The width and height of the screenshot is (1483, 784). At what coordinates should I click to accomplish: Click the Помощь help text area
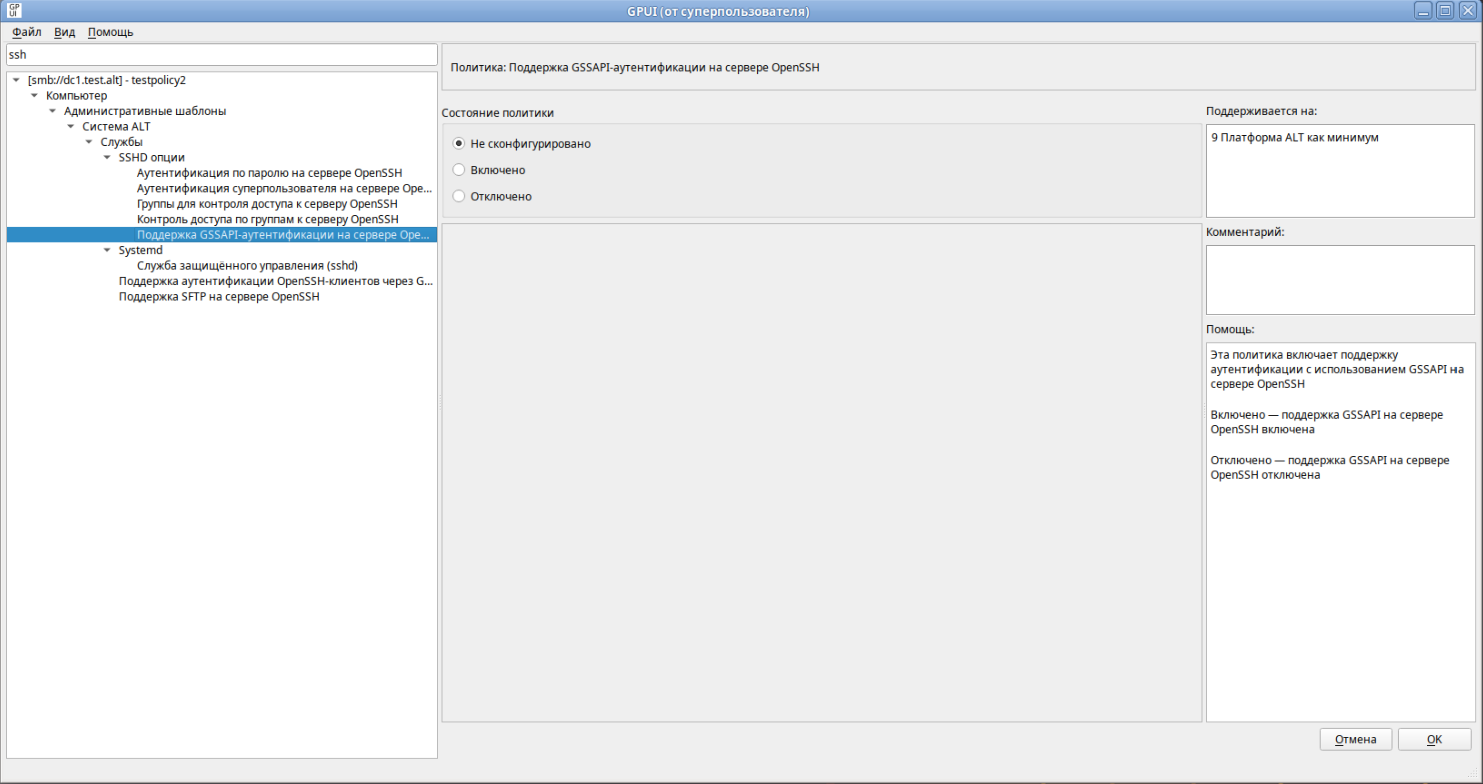click(1340, 532)
